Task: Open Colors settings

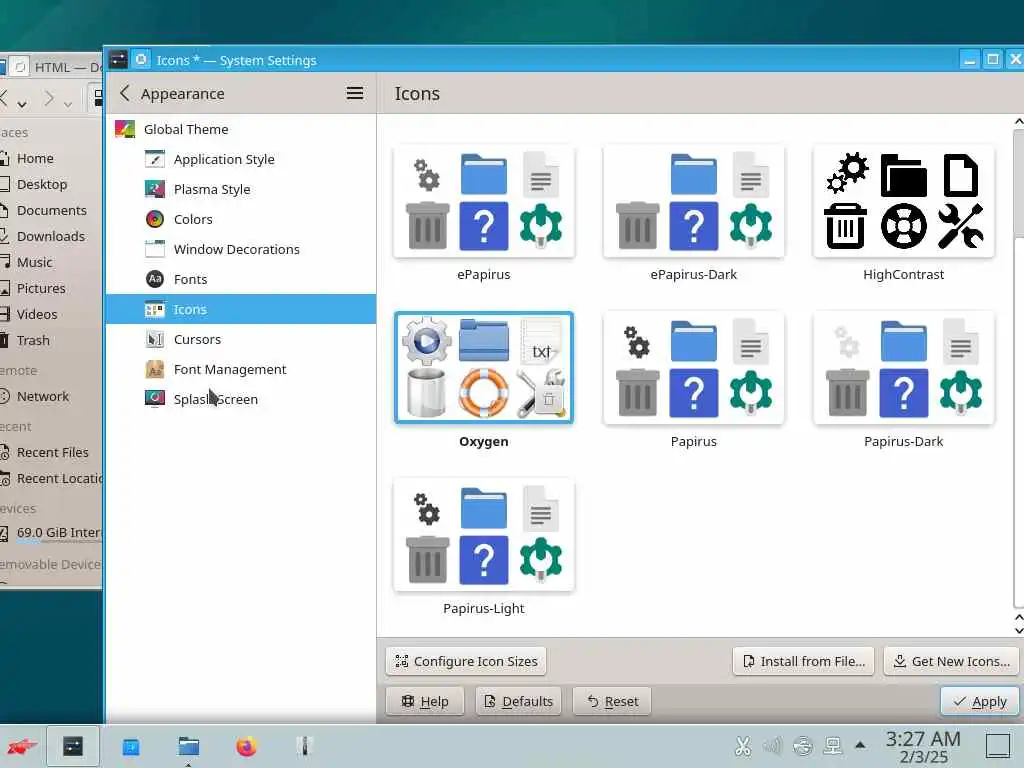Action: (x=240, y=219)
